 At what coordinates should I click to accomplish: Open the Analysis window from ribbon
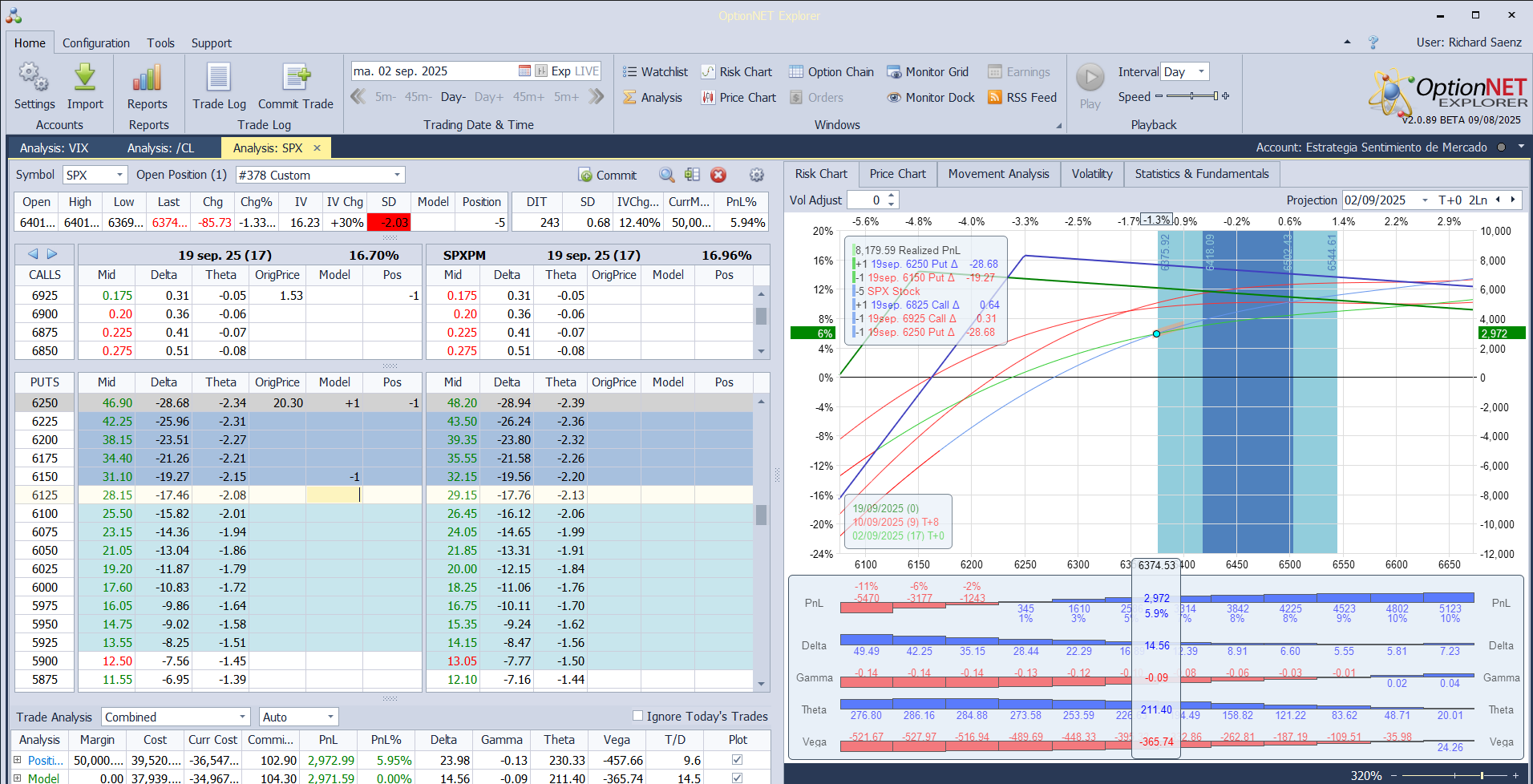(x=652, y=98)
